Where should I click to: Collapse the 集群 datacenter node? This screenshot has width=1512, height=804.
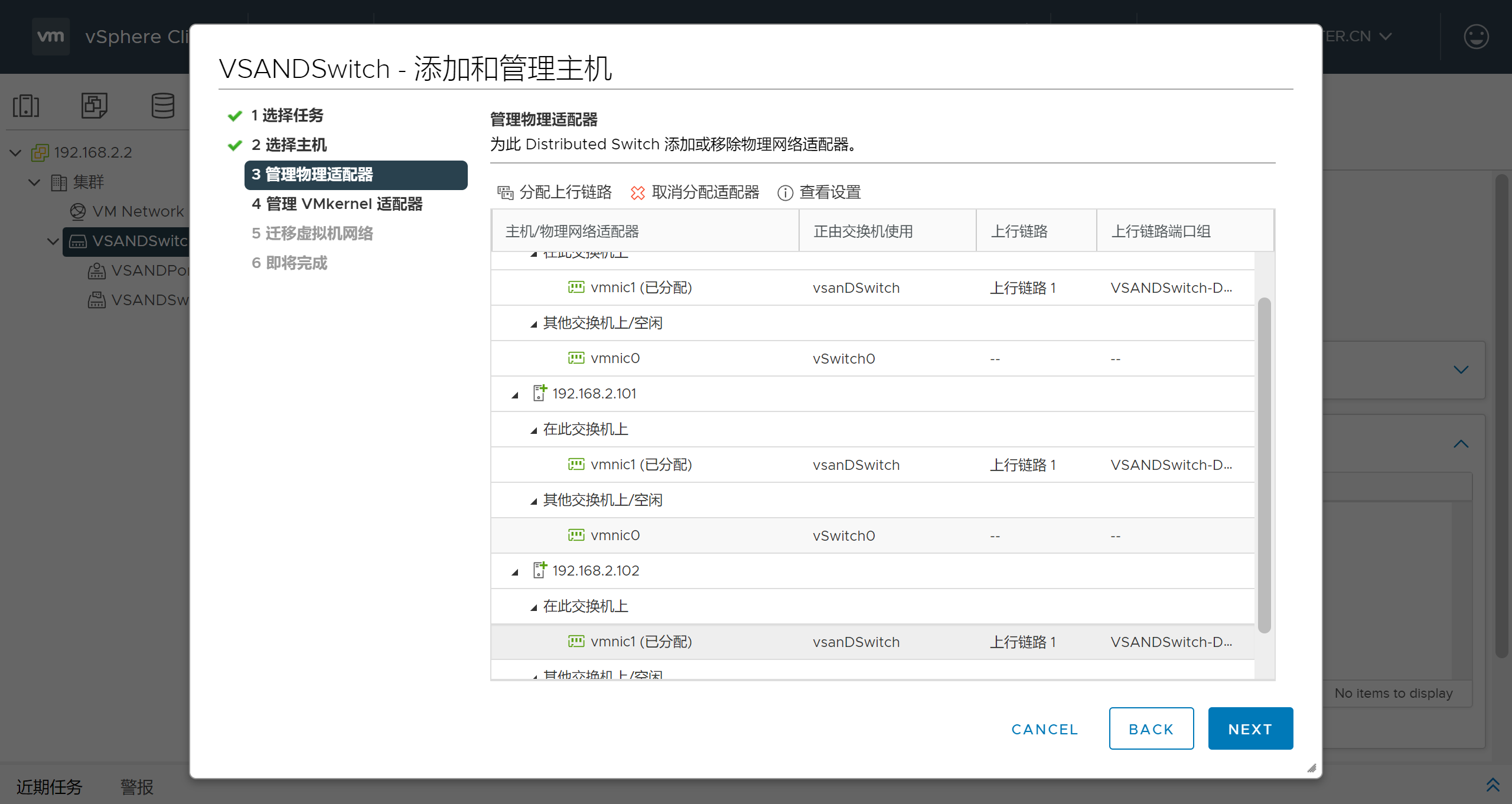(35, 182)
